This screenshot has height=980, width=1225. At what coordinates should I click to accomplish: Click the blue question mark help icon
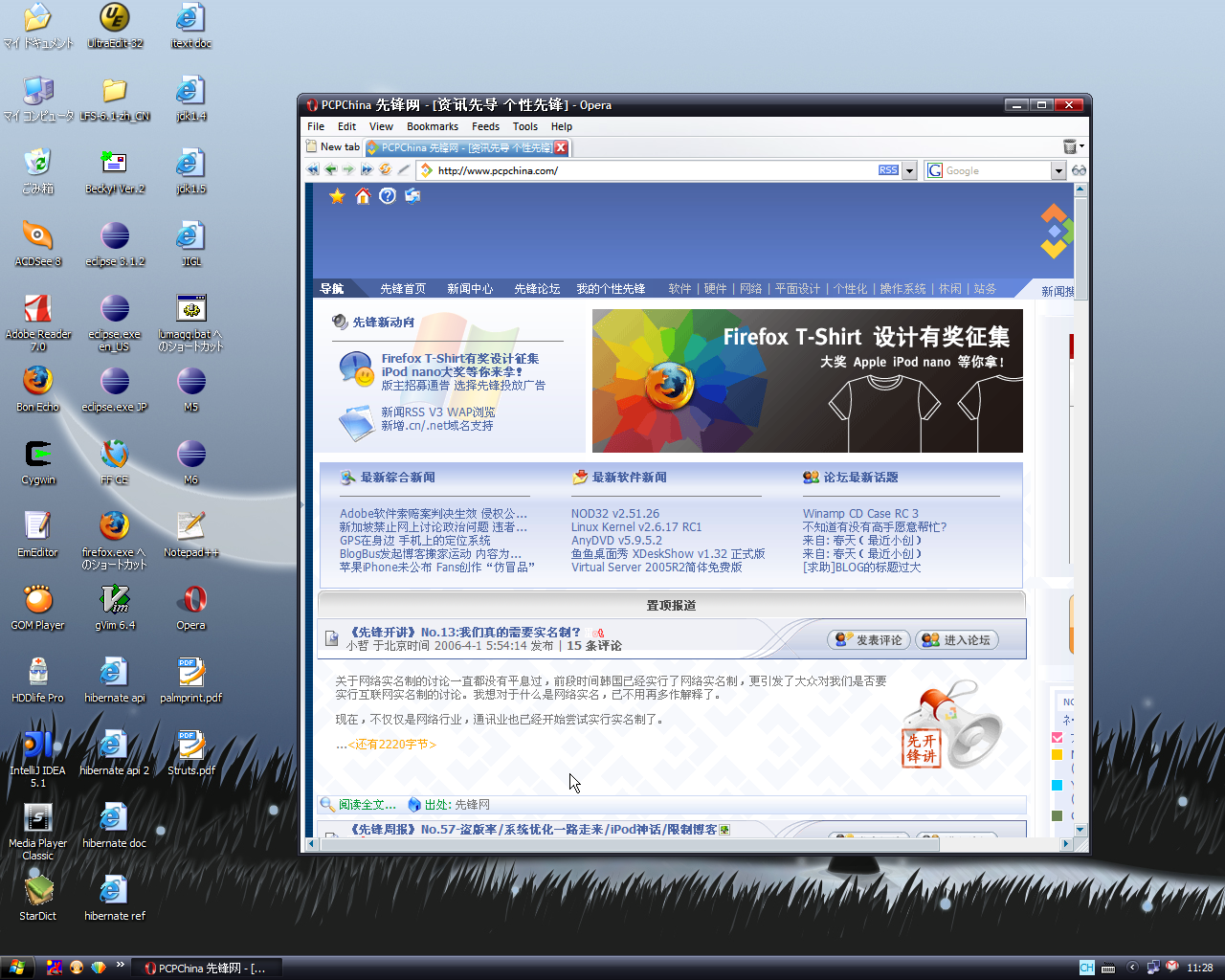(x=388, y=196)
